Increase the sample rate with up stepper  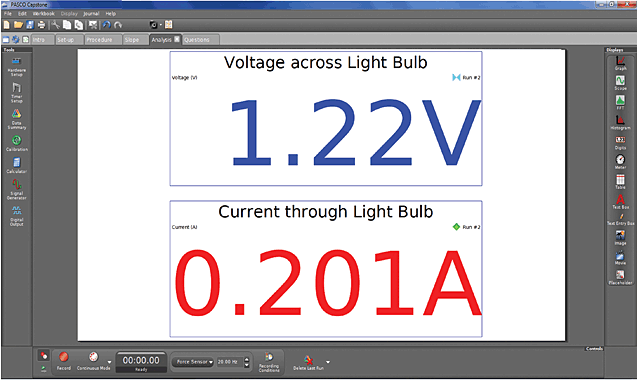pyautogui.click(x=247, y=359)
